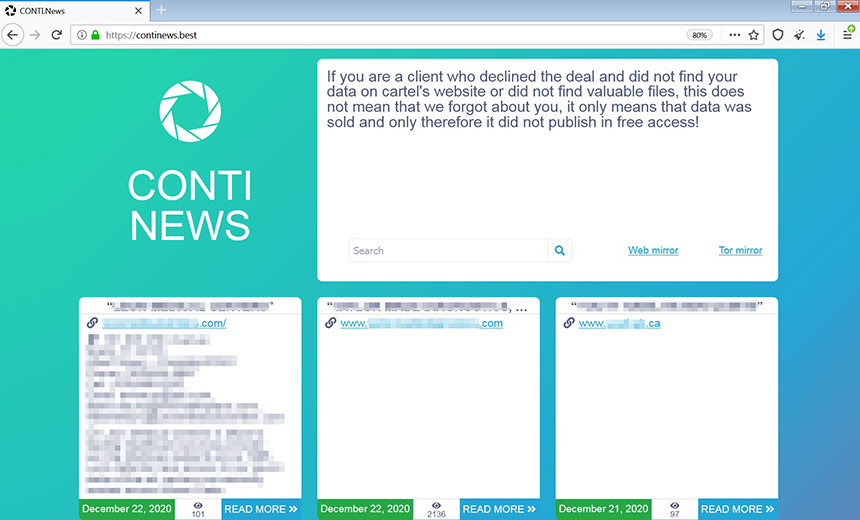This screenshot has width=860, height=520.
Task: Open the Web mirror link
Action: (653, 250)
